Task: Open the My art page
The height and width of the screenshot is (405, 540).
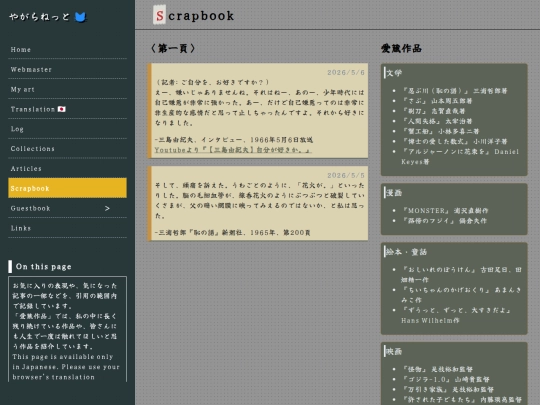Action: (68, 90)
